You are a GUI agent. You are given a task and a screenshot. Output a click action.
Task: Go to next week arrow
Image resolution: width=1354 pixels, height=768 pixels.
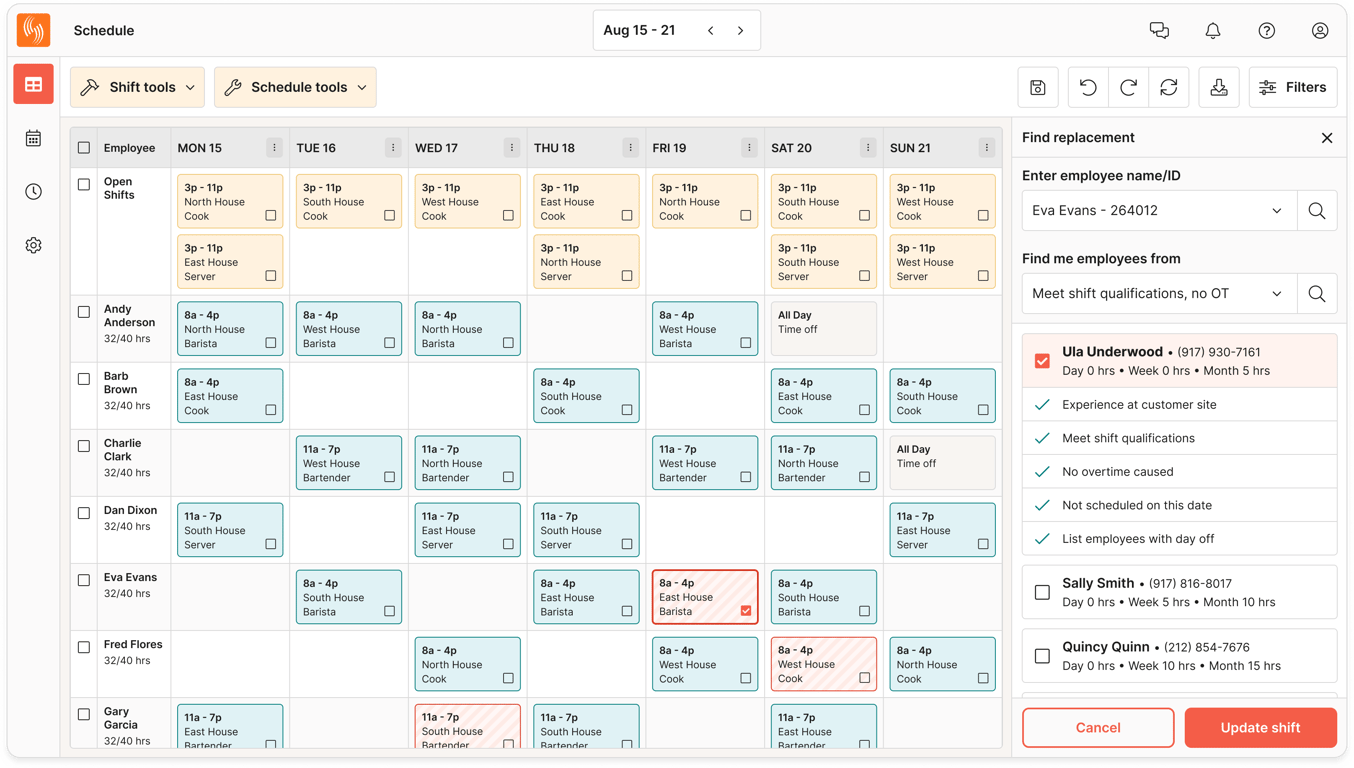741,31
